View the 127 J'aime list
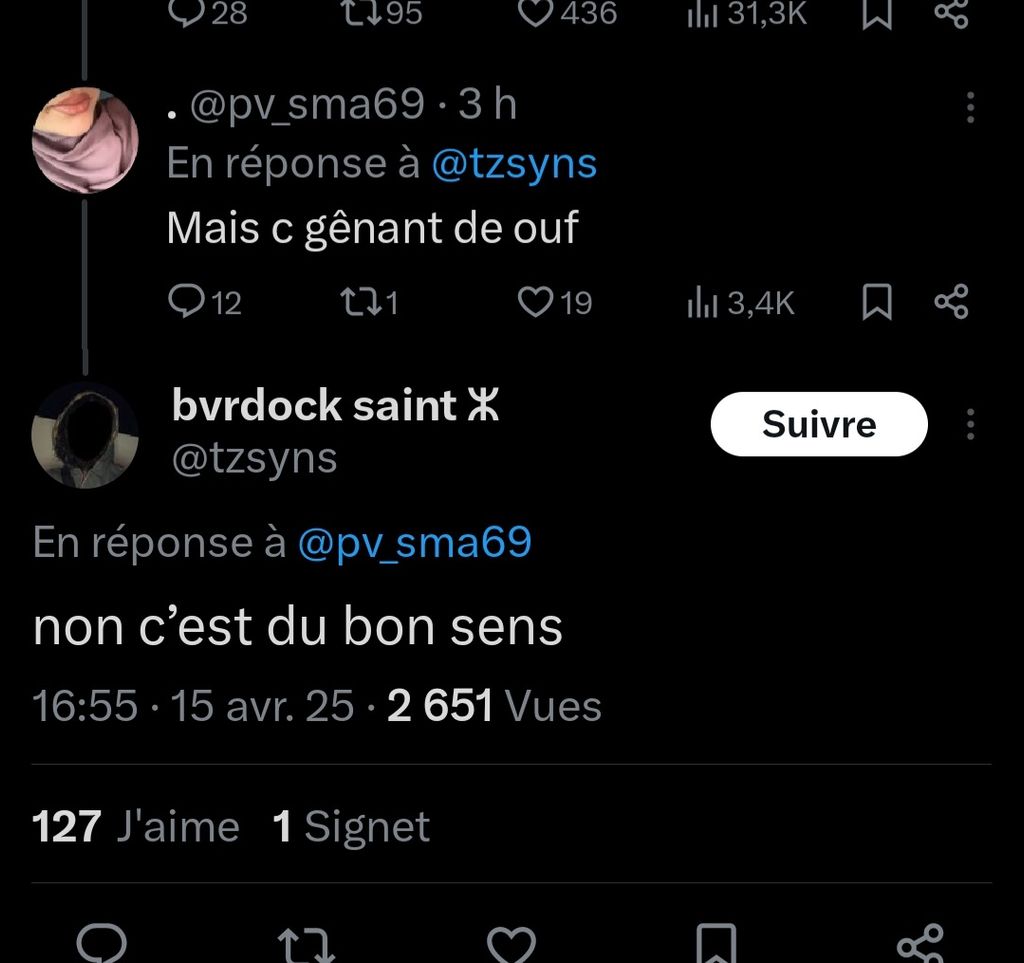 pos(136,827)
